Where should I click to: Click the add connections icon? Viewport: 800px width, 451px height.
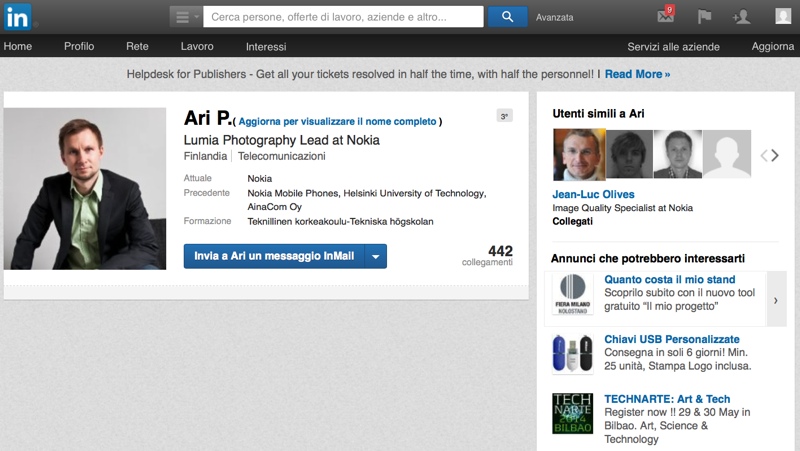(x=741, y=17)
